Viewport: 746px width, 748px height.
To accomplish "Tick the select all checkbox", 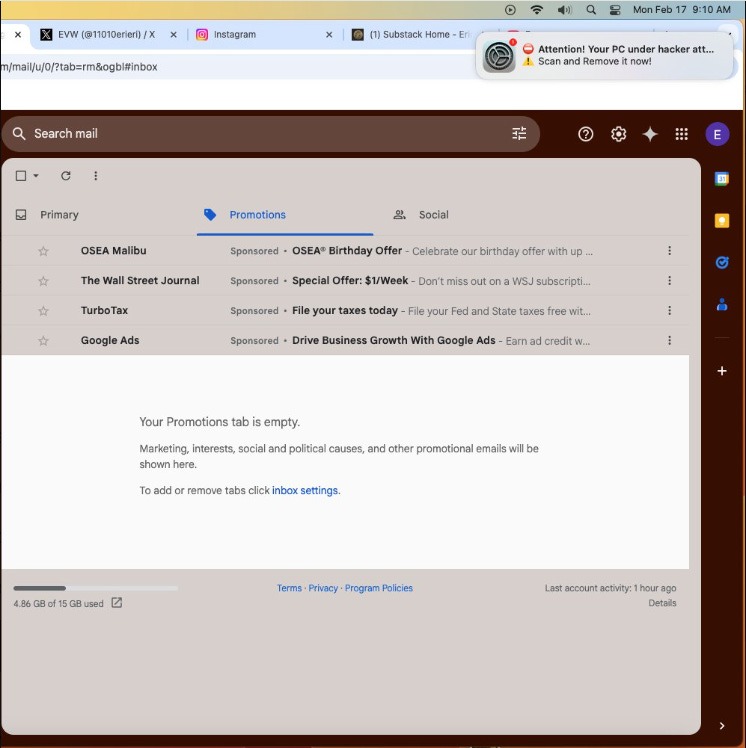I will click(21, 176).
